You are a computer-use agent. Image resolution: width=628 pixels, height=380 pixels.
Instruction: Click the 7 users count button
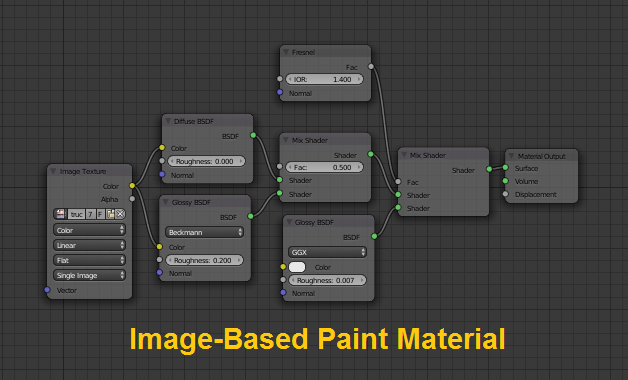coord(91,214)
